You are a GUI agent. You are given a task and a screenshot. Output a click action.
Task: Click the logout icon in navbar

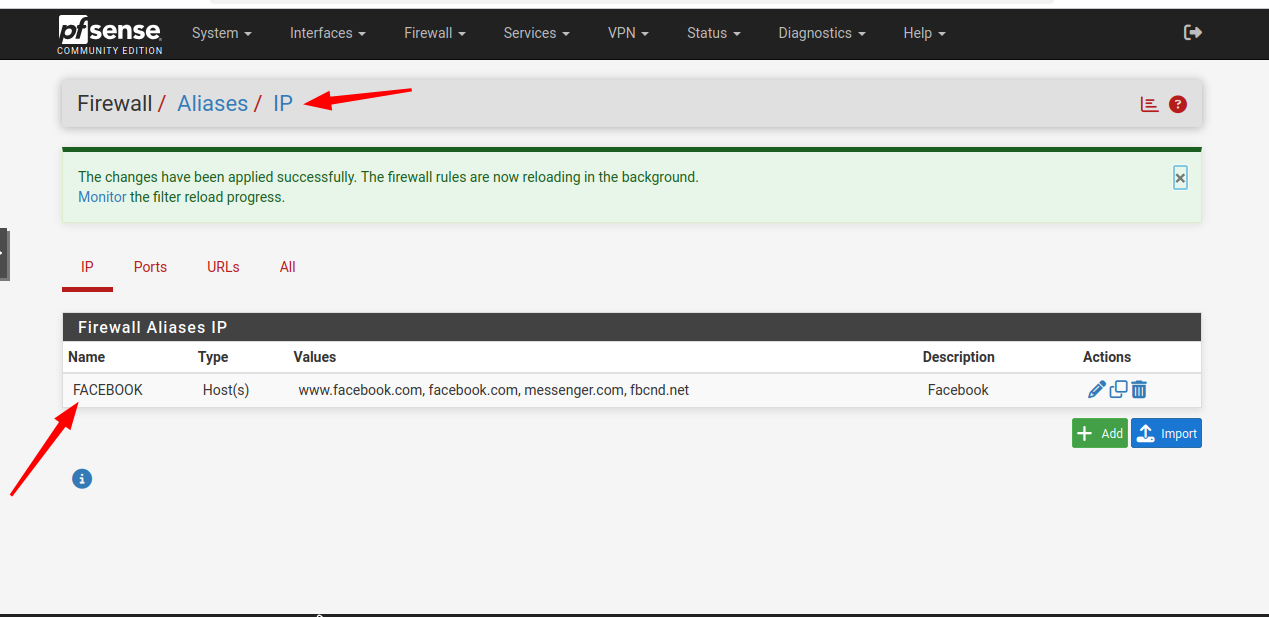coord(1192,33)
